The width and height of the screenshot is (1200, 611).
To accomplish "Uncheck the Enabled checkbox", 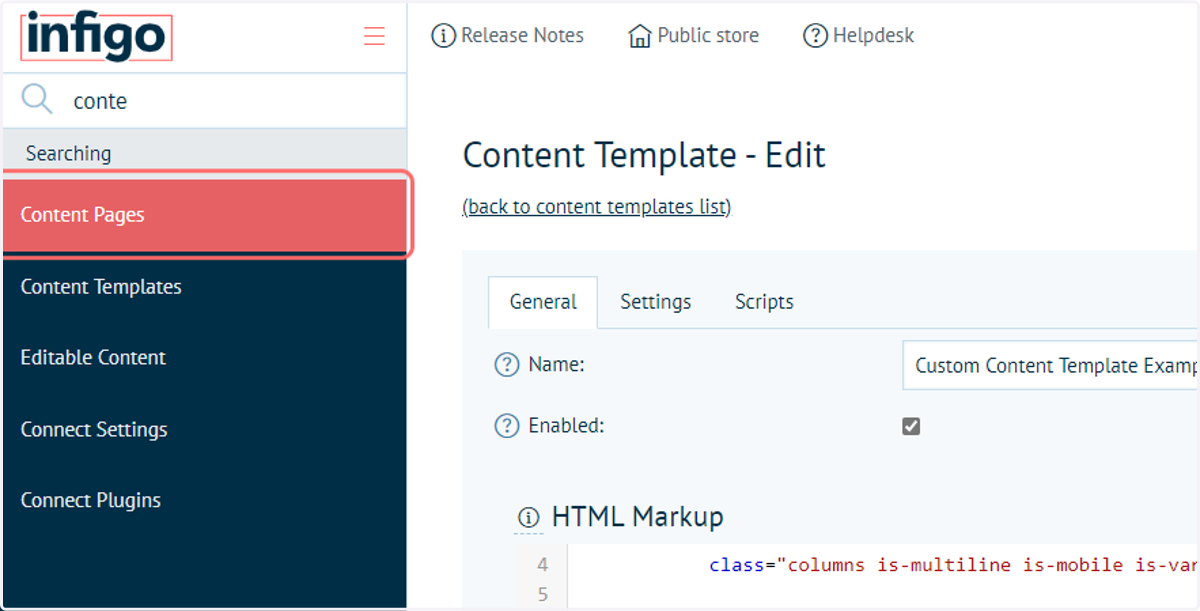I will pos(911,426).
